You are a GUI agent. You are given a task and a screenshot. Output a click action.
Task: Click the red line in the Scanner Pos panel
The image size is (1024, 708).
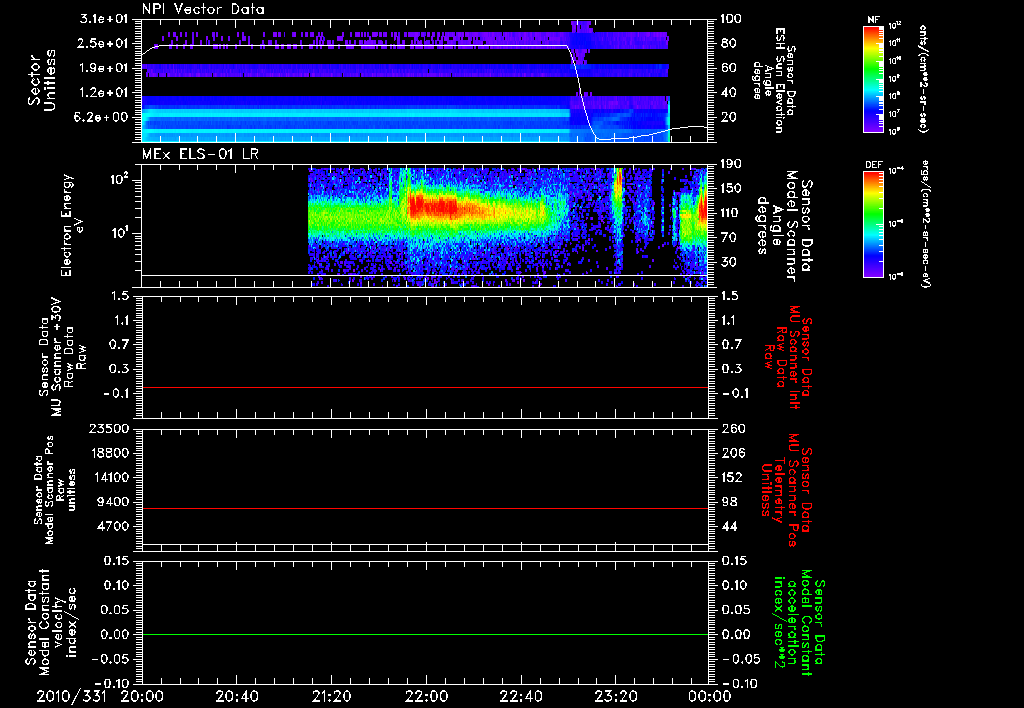coord(425,508)
